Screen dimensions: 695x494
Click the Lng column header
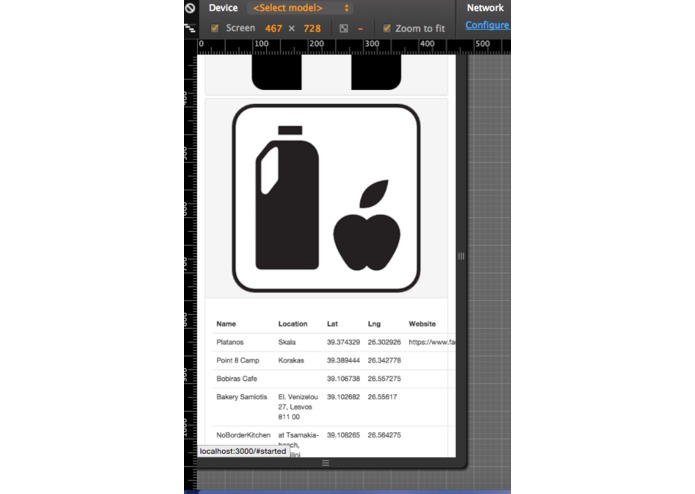coord(374,324)
